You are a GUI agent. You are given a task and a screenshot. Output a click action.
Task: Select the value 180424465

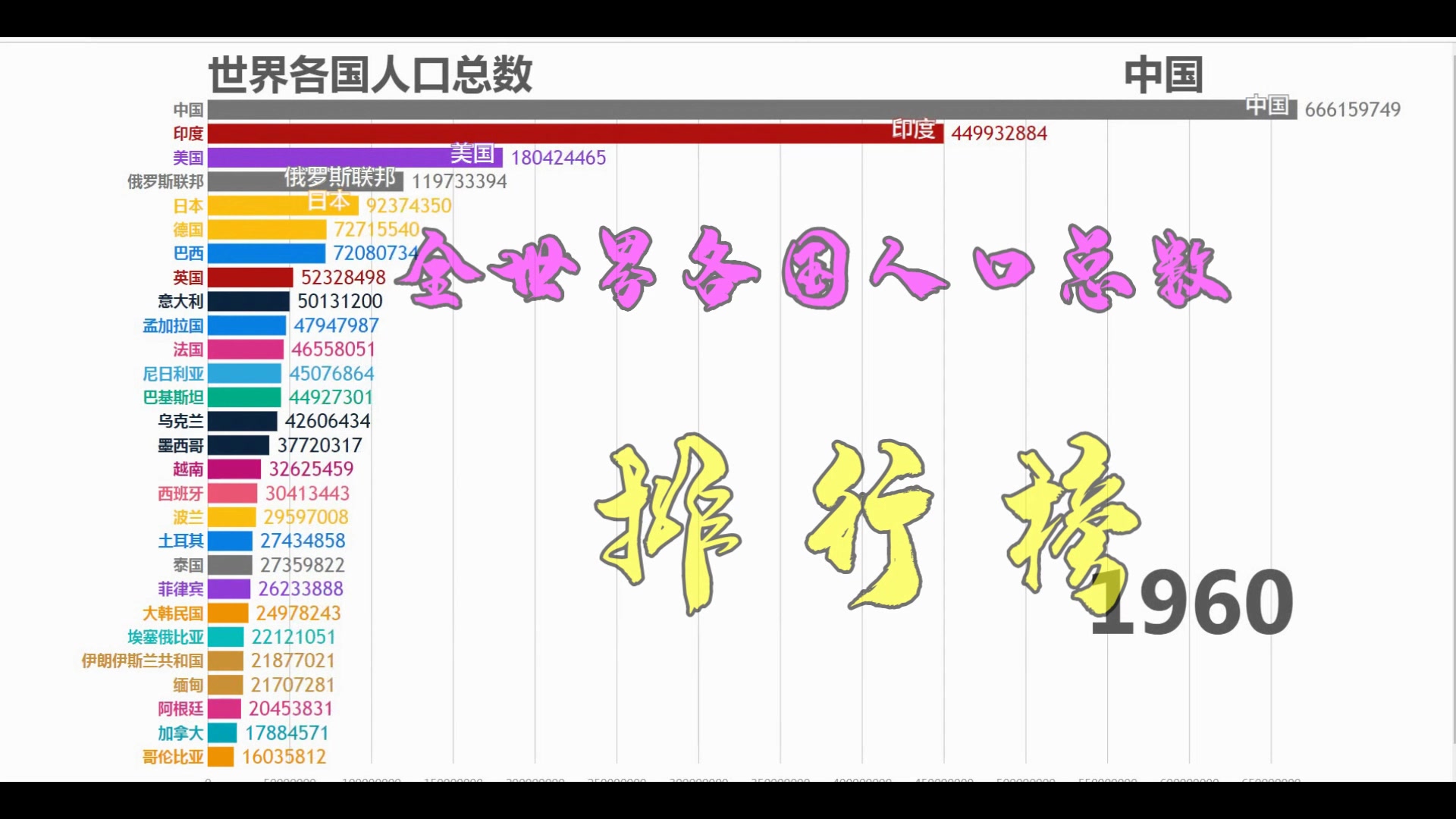click(558, 157)
